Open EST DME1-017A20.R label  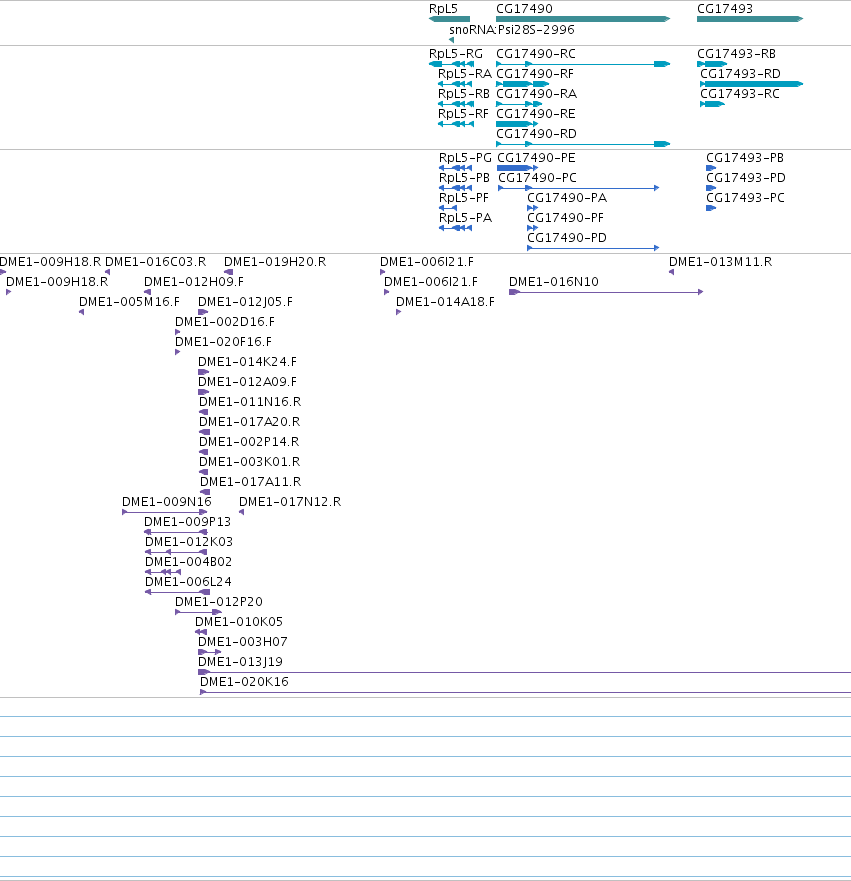click(x=249, y=422)
